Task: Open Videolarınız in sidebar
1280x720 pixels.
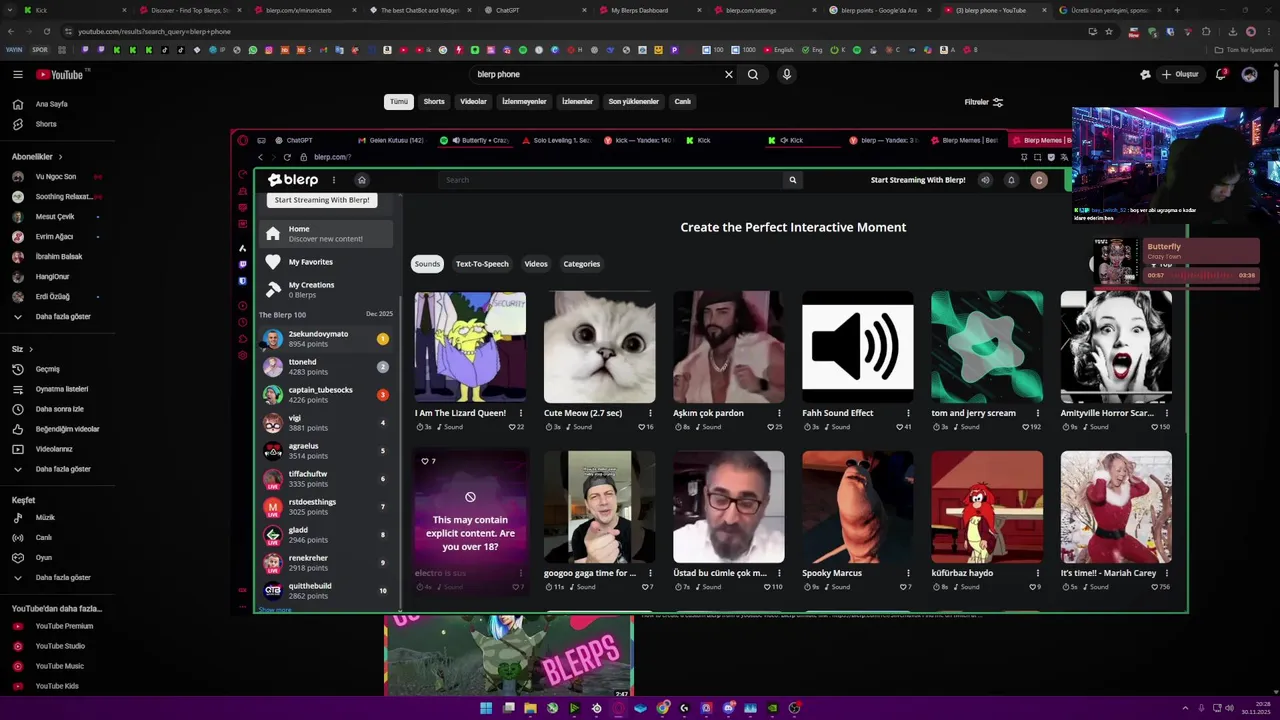Action: (54, 449)
